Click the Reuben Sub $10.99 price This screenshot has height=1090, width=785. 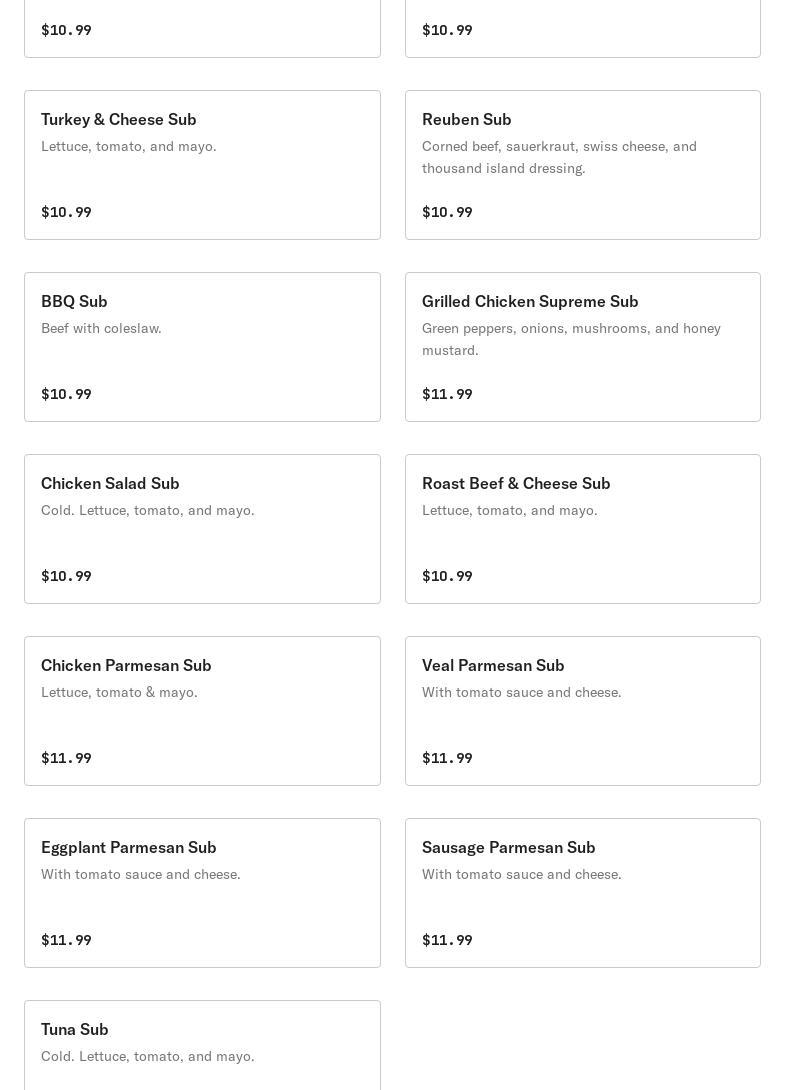(447, 212)
